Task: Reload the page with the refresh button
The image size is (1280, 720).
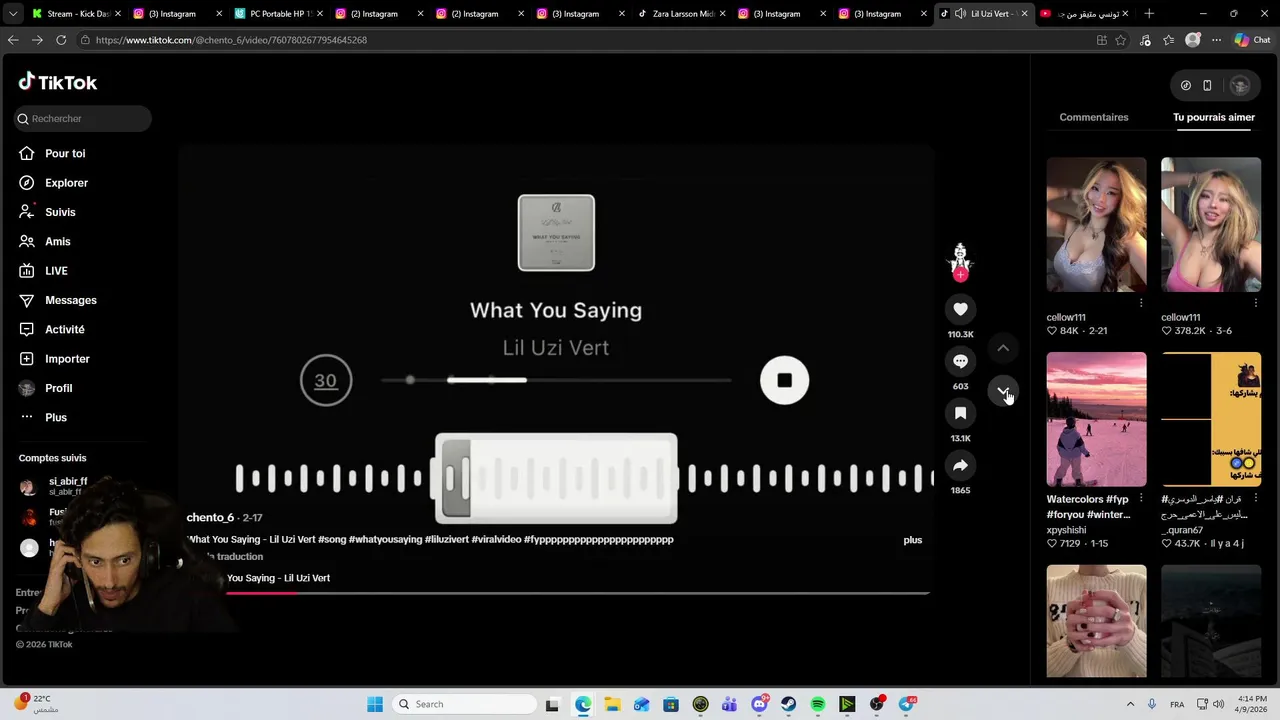Action: tap(61, 40)
